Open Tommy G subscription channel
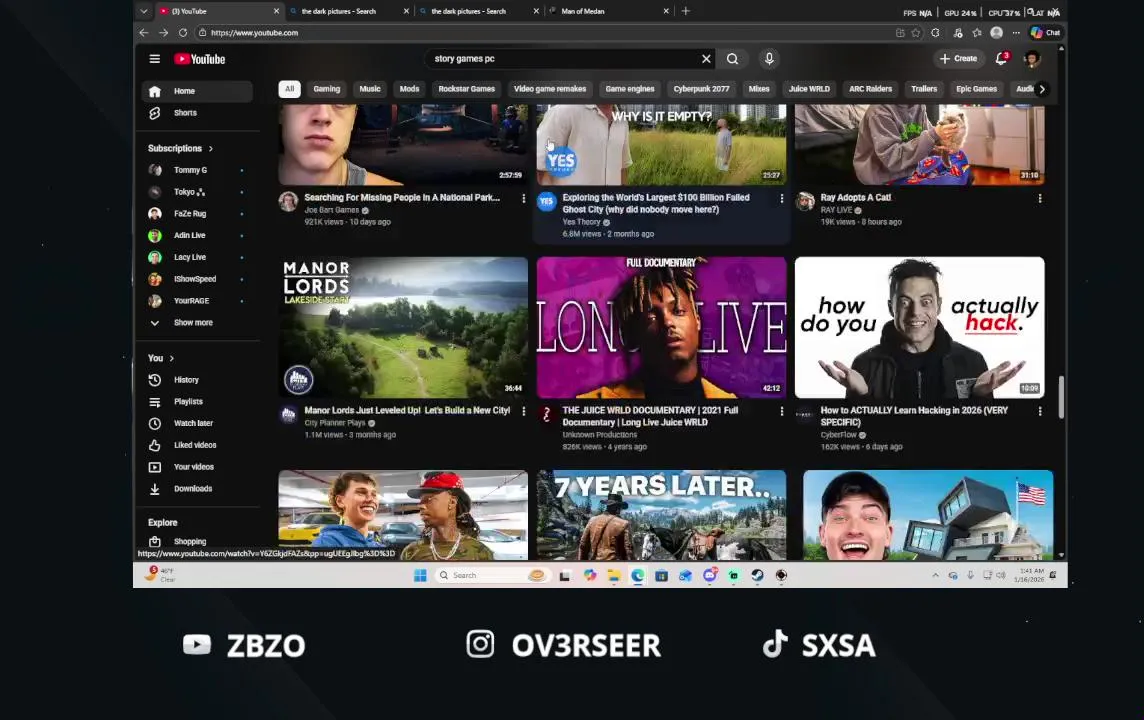The width and height of the screenshot is (1144, 720). (197, 170)
